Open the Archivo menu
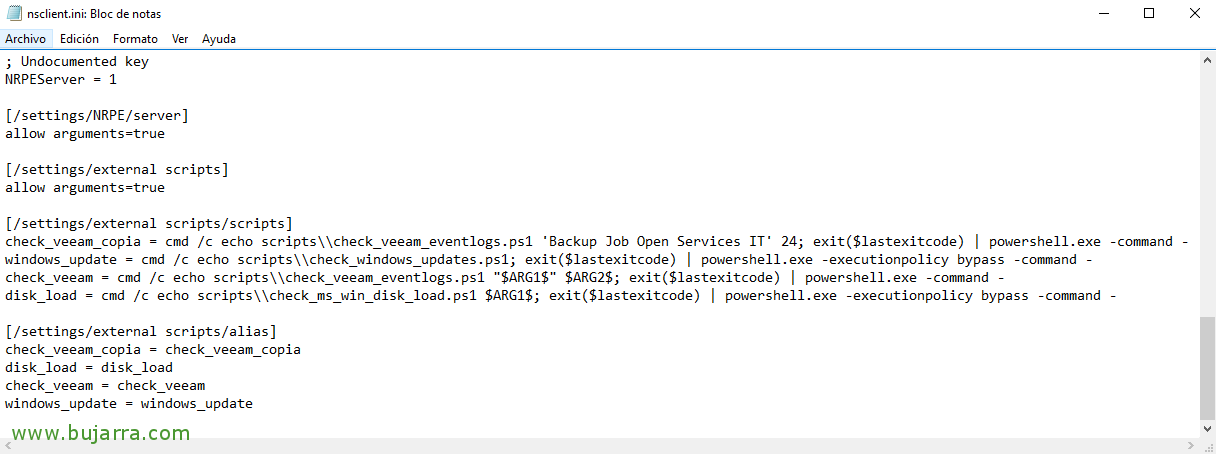 (x=26, y=39)
